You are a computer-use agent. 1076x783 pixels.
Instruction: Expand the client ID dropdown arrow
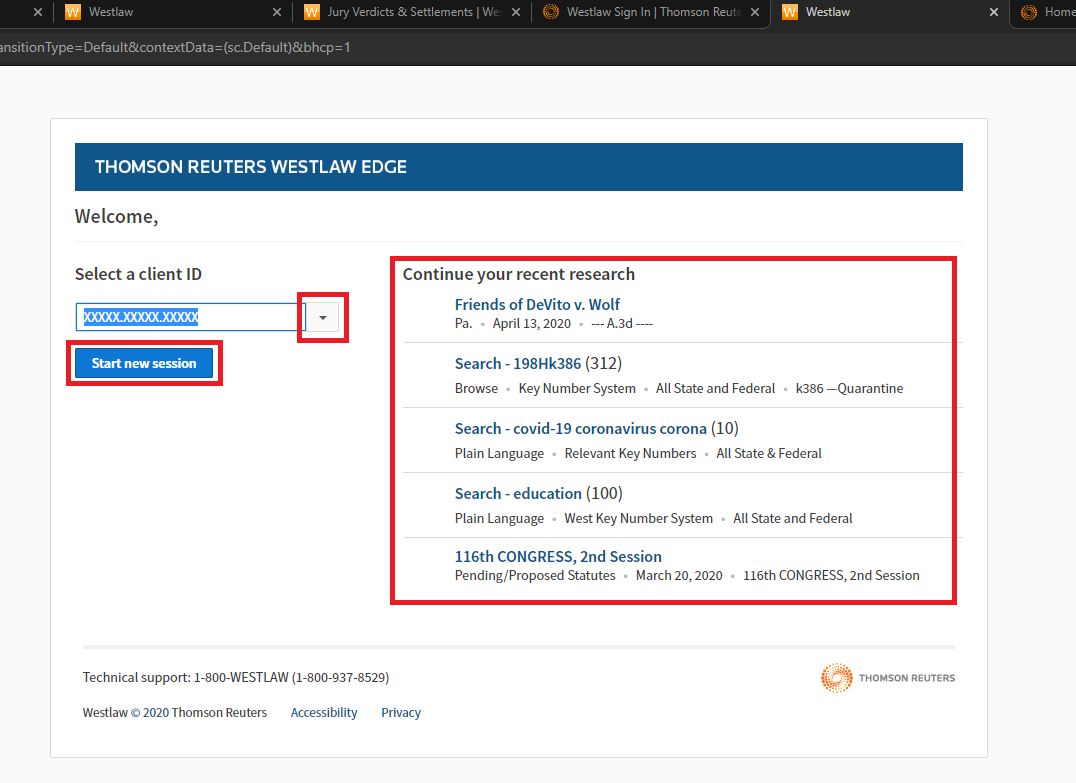coord(322,318)
